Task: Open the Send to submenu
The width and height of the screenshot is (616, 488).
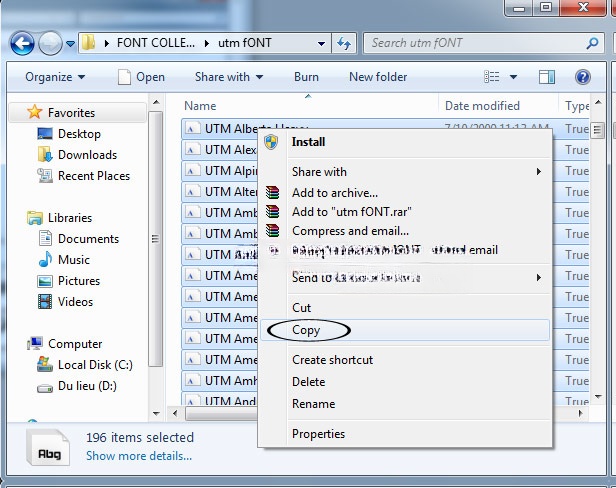Action: 405,278
